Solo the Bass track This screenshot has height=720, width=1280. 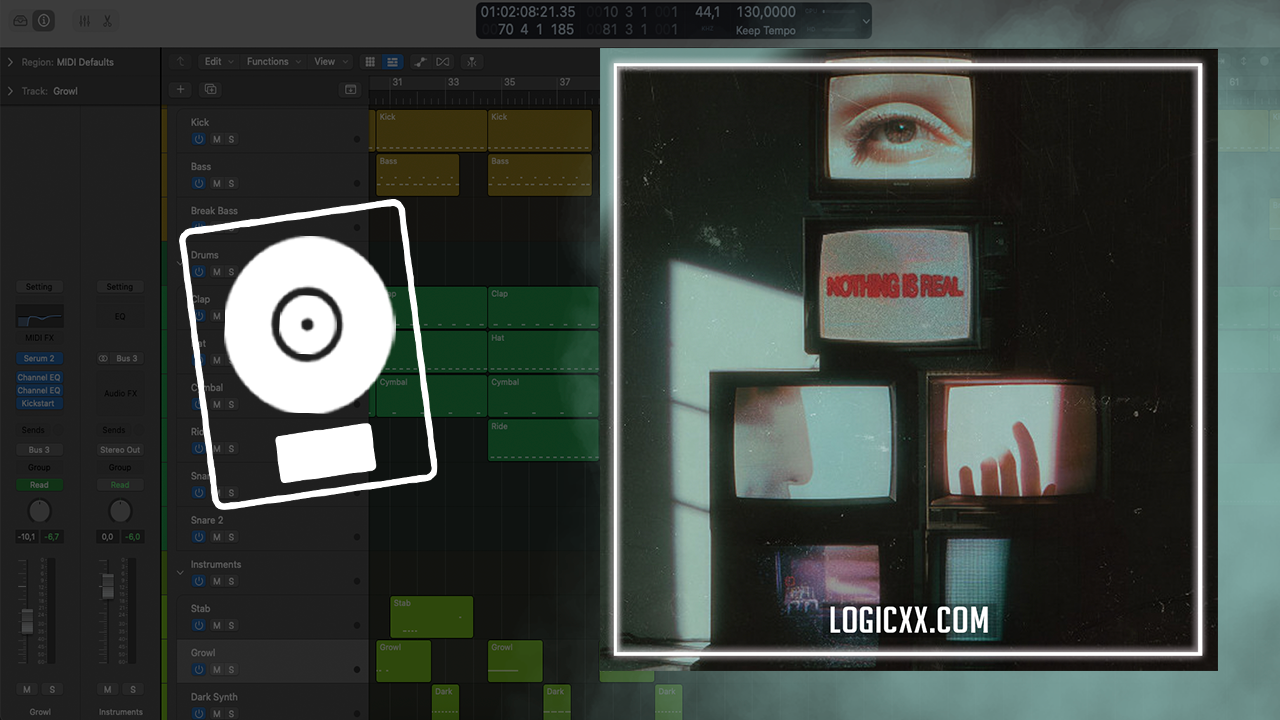point(231,183)
